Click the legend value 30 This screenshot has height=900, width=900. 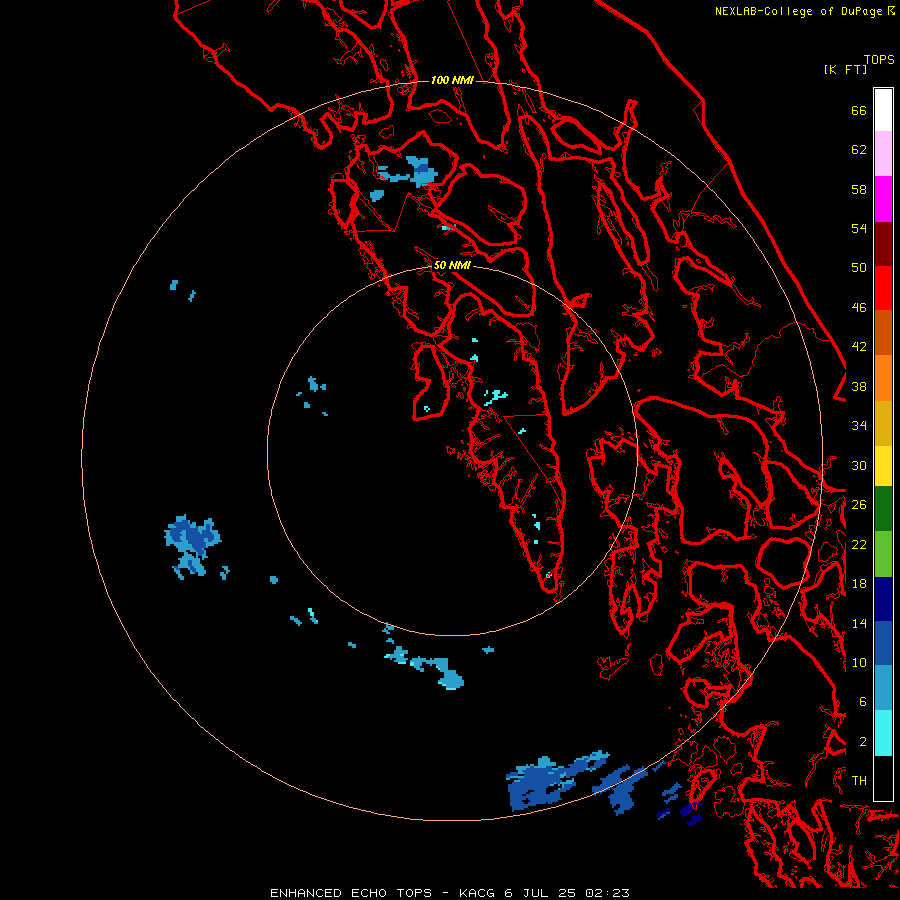(x=859, y=465)
